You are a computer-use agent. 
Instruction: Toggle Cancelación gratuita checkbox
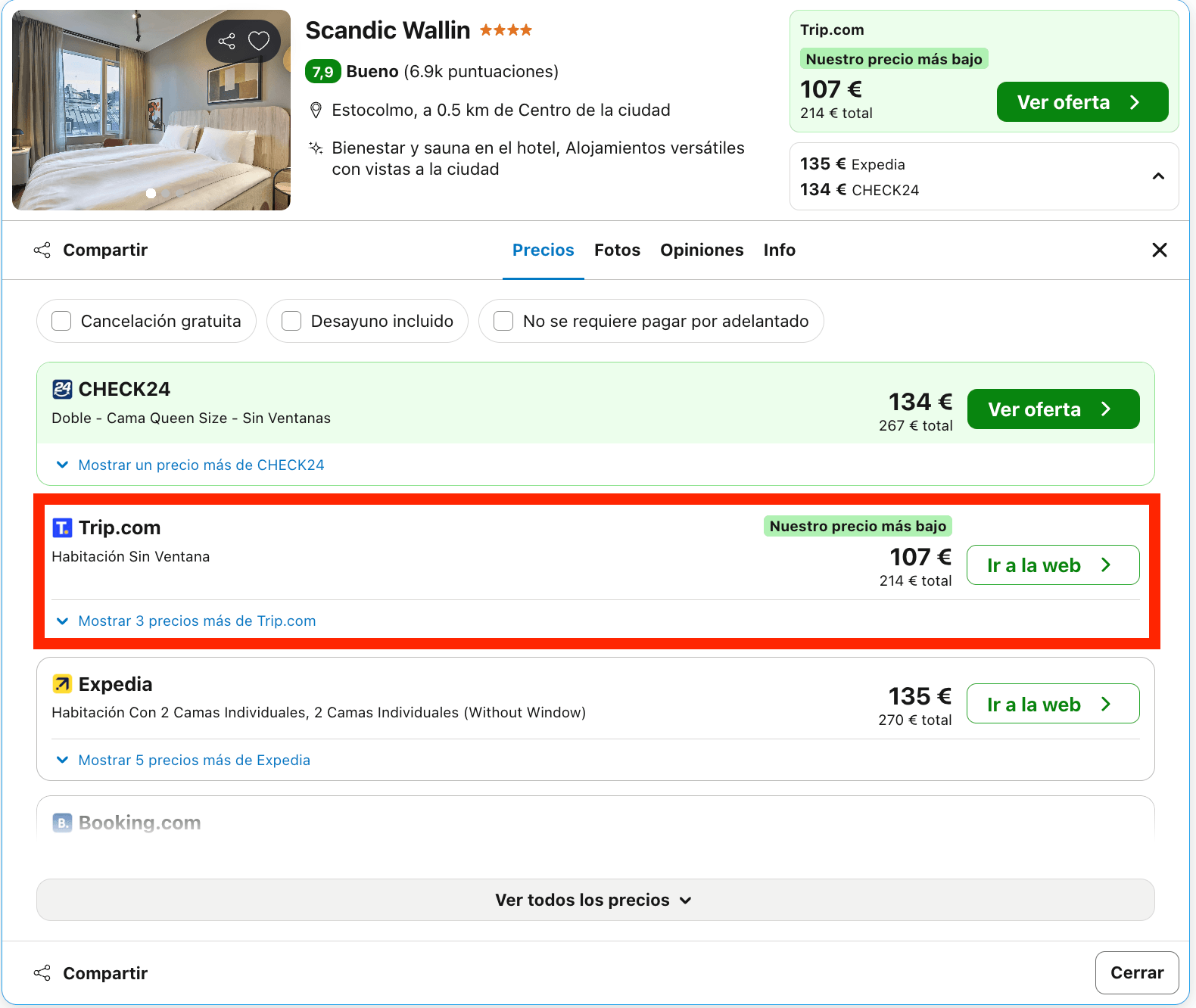(x=61, y=321)
